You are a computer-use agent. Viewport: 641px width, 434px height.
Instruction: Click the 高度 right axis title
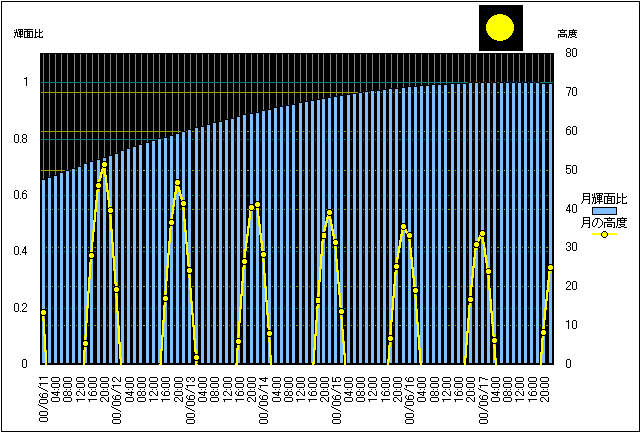(567, 34)
